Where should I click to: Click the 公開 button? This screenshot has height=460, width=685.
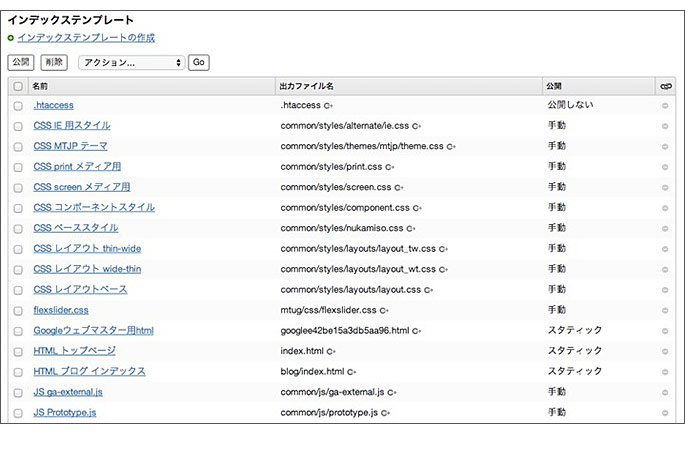[21, 62]
